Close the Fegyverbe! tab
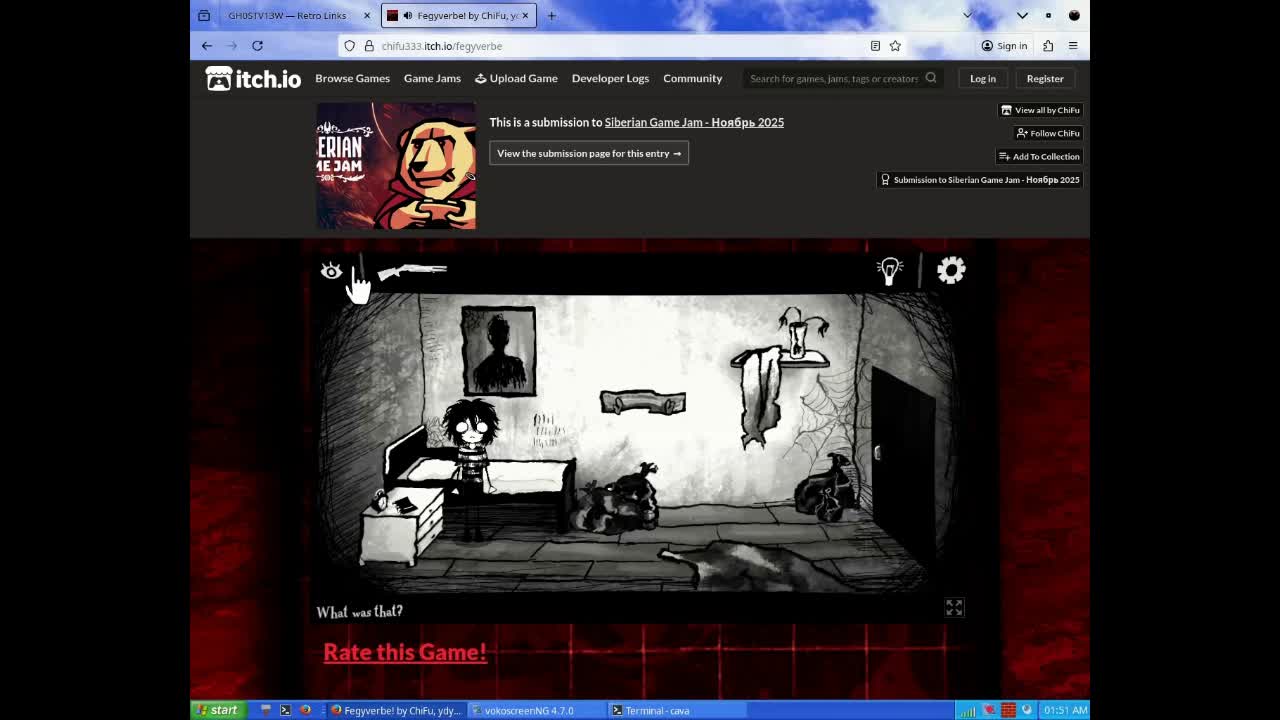 pyautogui.click(x=525, y=15)
